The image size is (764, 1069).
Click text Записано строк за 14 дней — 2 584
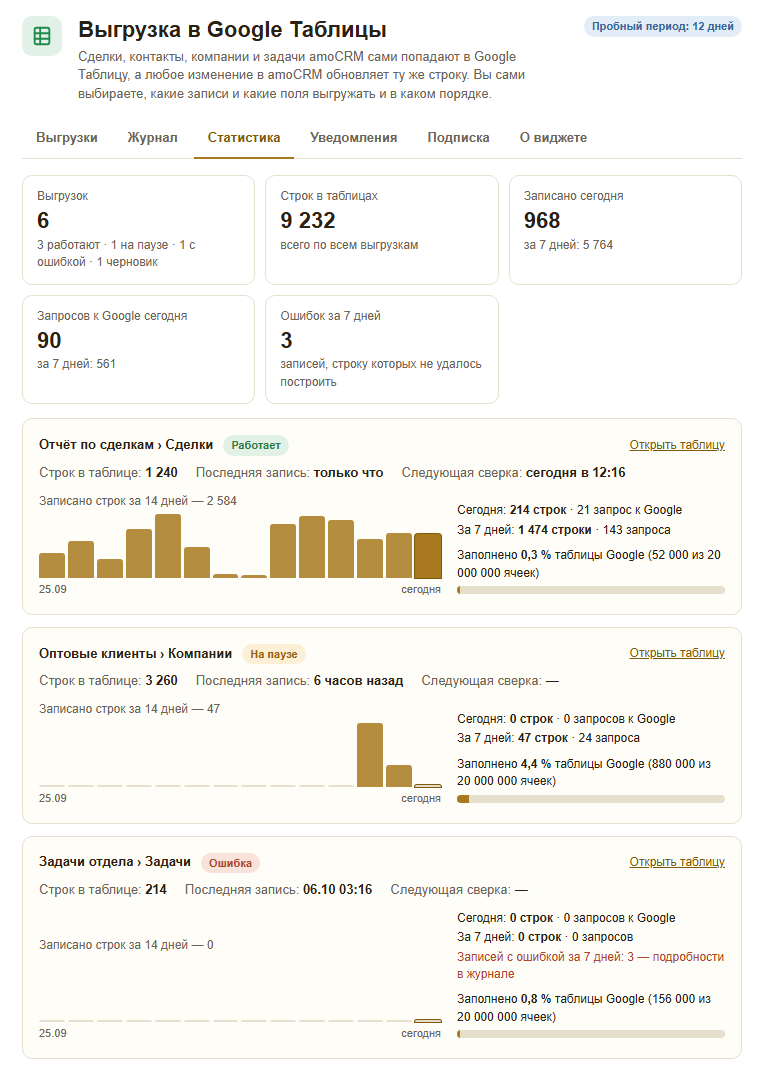tap(138, 501)
